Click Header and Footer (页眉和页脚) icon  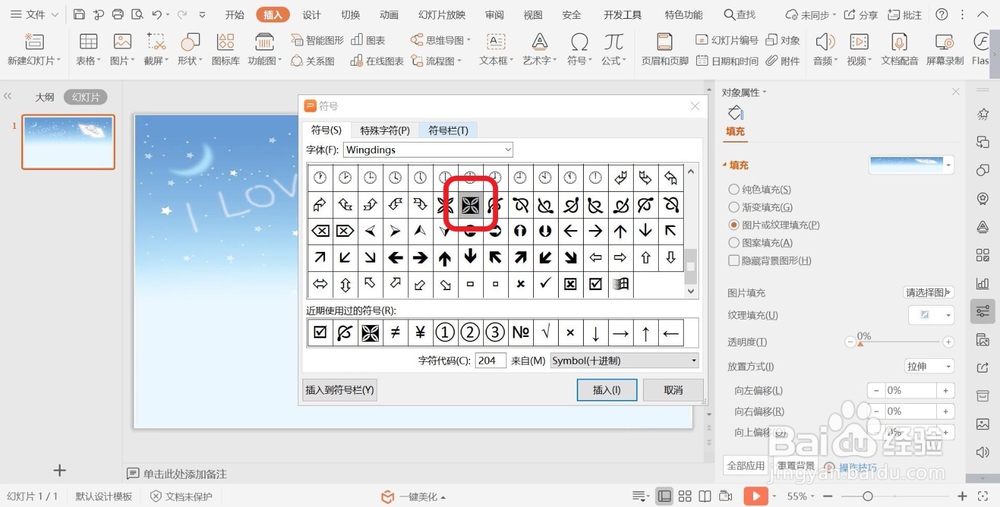[665, 42]
